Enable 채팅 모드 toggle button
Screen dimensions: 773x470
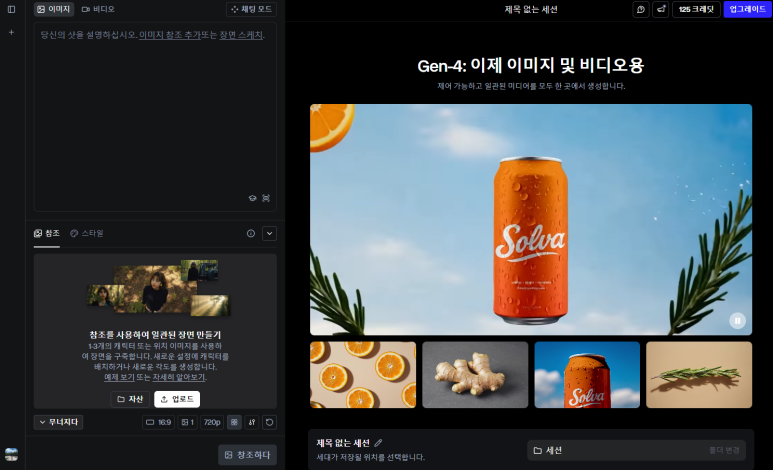(251, 9)
